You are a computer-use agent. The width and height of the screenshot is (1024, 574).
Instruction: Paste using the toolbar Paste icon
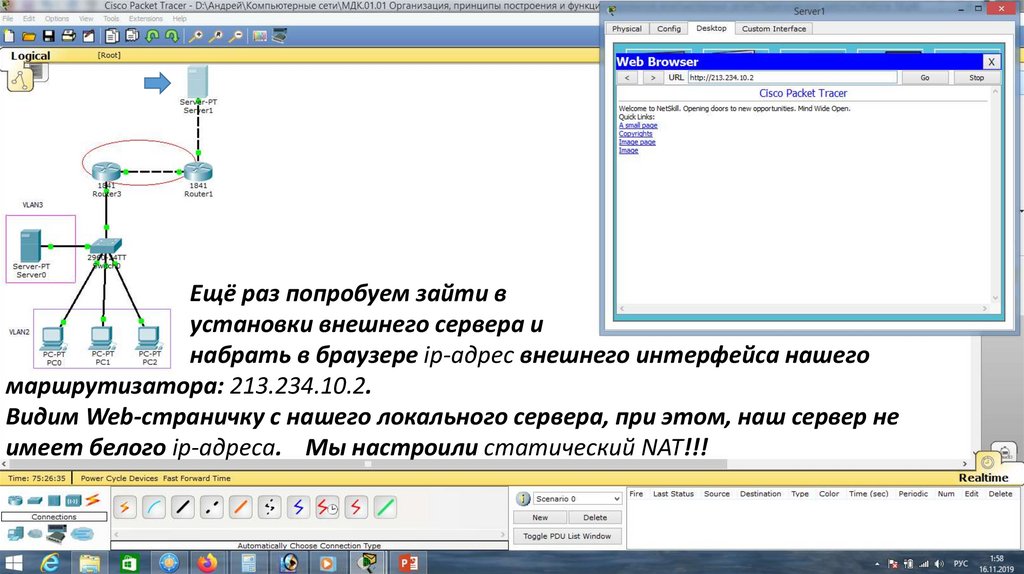coord(132,37)
